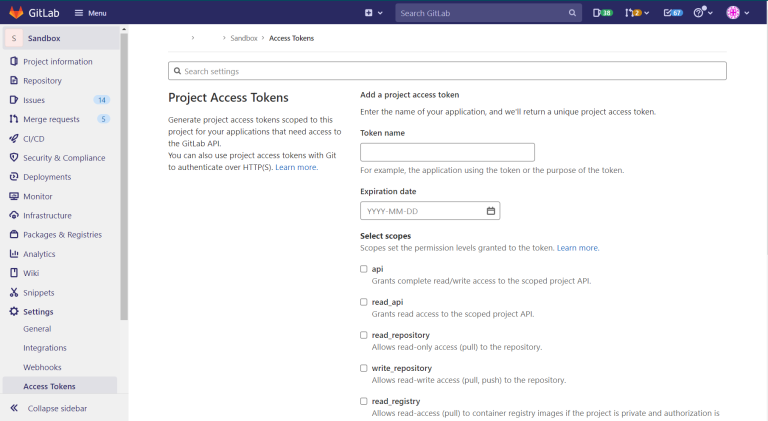The width and height of the screenshot is (768, 421).
Task: Open the calendar date picker icon
Action: click(x=491, y=211)
